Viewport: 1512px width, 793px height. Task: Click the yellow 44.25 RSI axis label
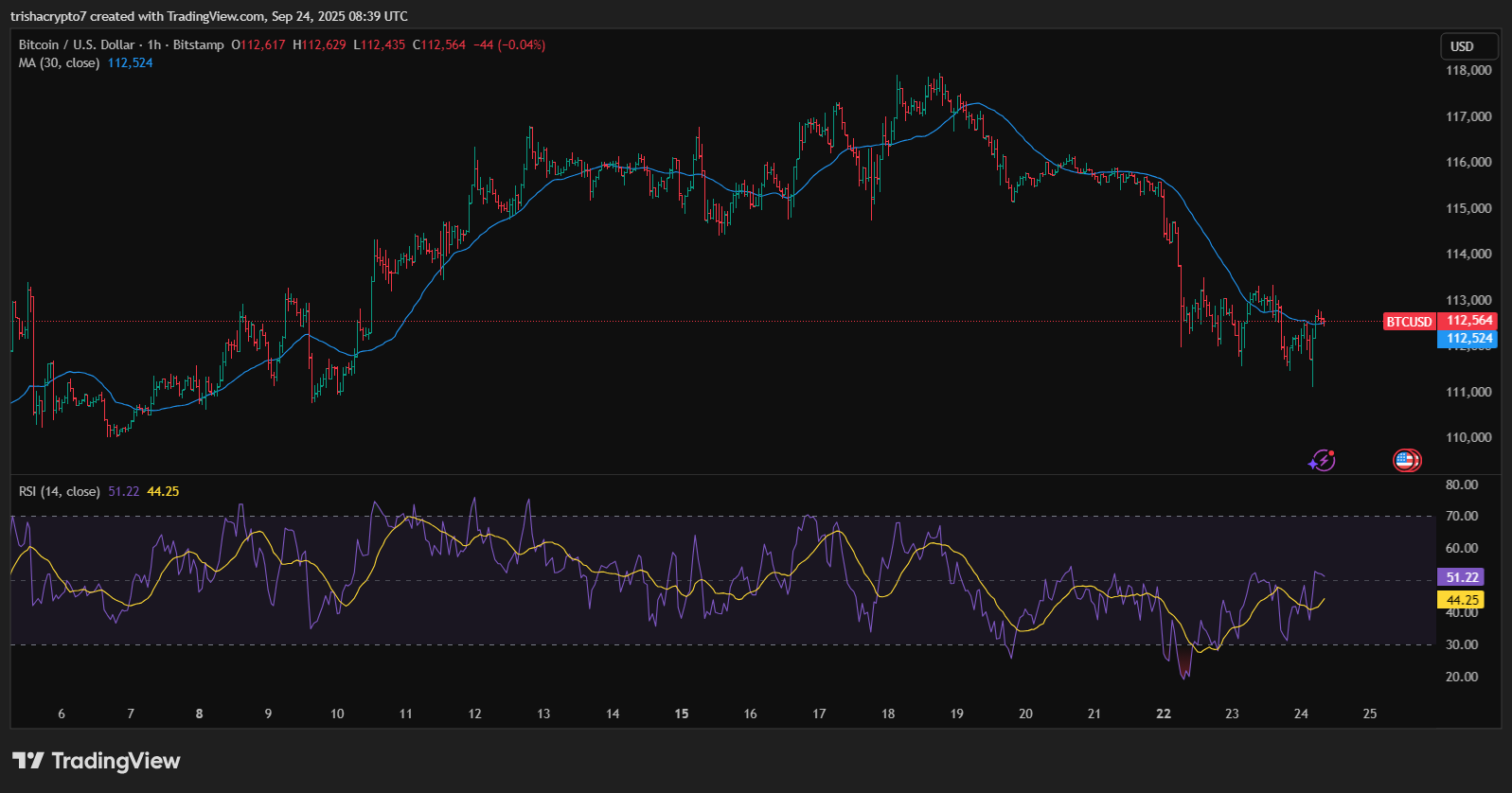click(x=1461, y=600)
